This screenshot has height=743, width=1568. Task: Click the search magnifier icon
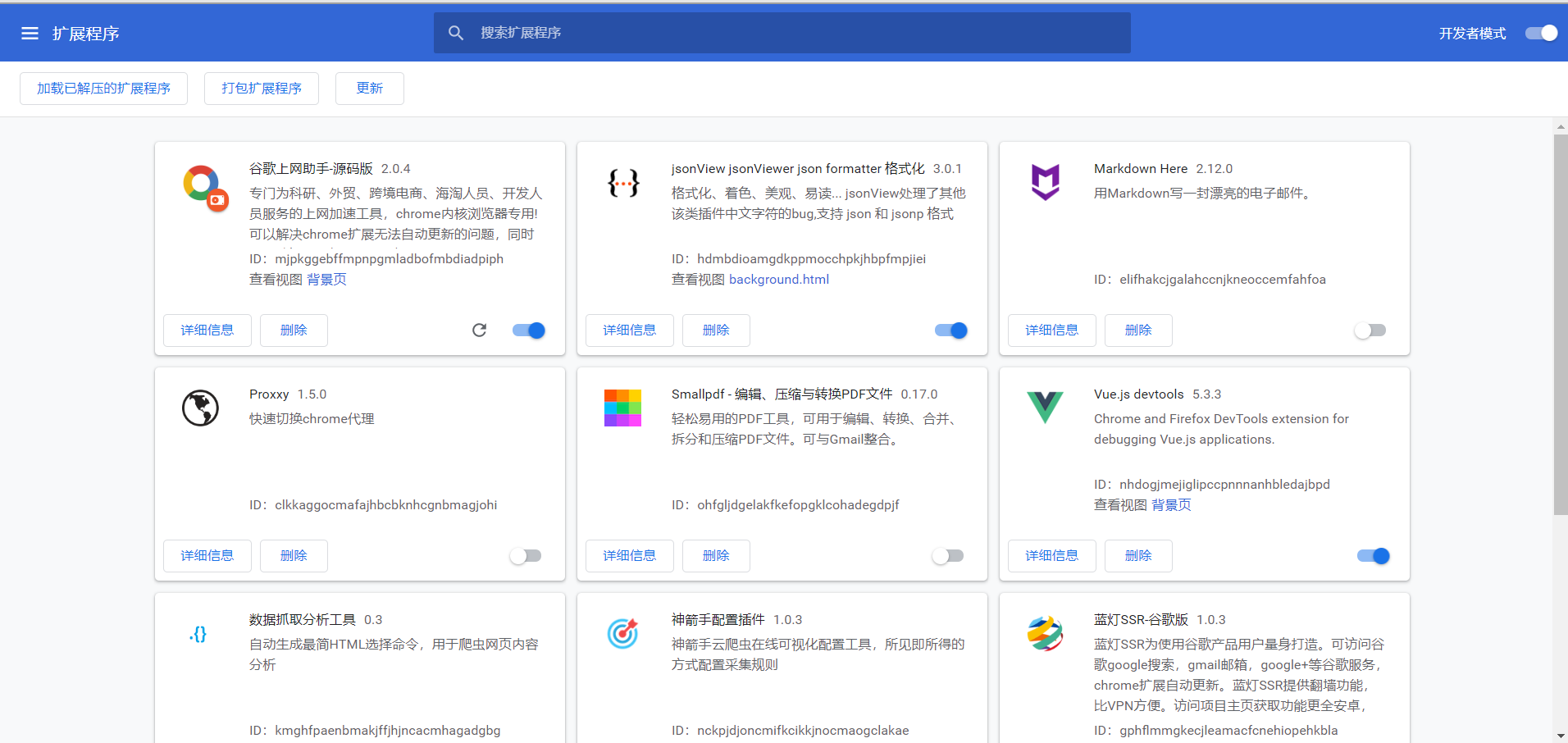456,33
